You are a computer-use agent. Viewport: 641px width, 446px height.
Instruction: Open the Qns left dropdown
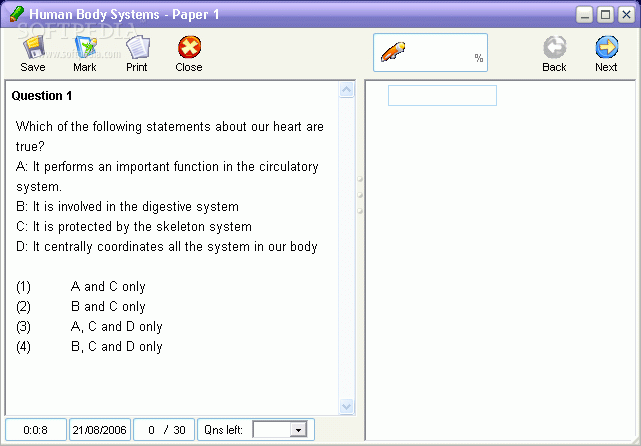[298, 430]
